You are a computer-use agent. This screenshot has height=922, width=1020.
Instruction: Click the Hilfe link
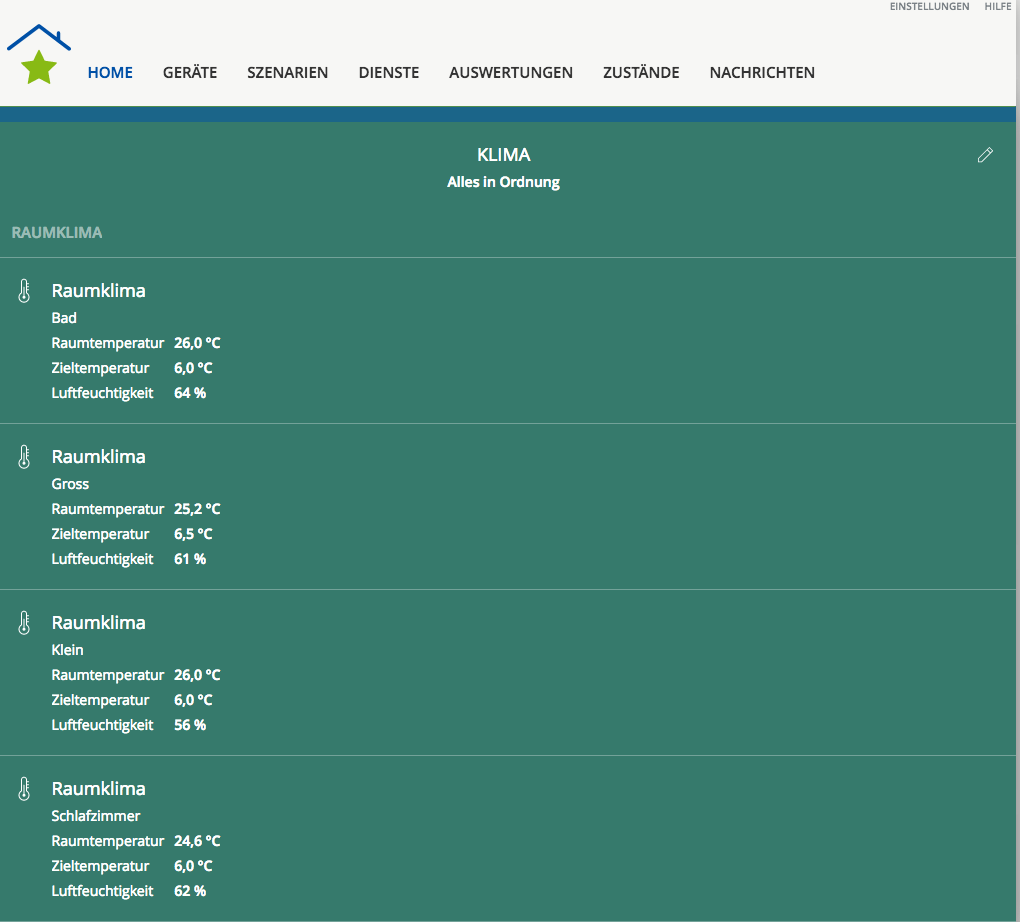click(x=998, y=7)
